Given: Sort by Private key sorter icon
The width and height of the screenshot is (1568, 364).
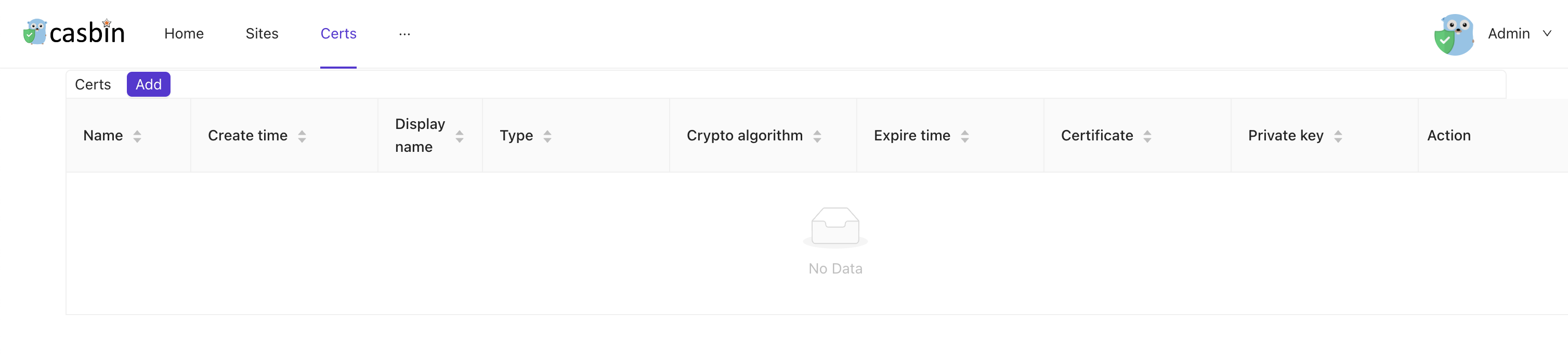Looking at the screenshot, I should (1337, 136).
